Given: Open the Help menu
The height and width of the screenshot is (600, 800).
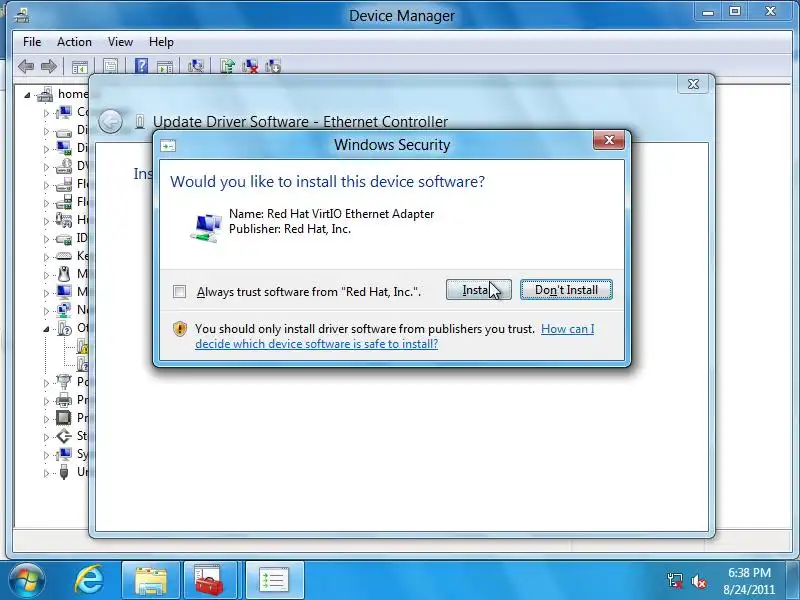Looking at the screenshot, I should pos(161,42).
